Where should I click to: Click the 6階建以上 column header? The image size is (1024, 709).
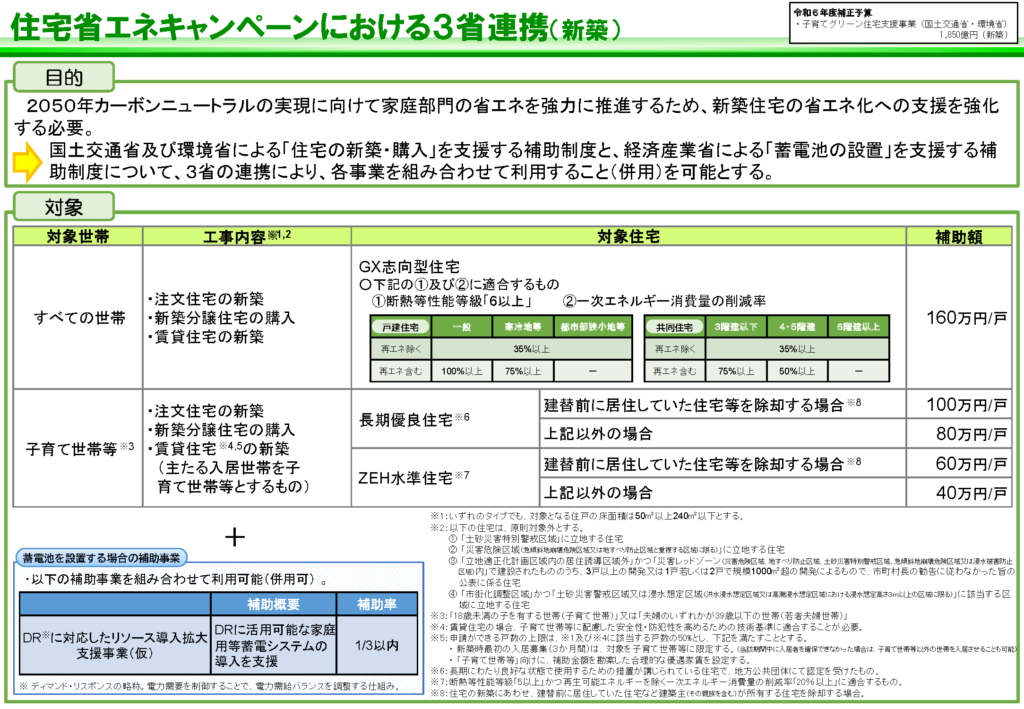[x=858, y=326]
